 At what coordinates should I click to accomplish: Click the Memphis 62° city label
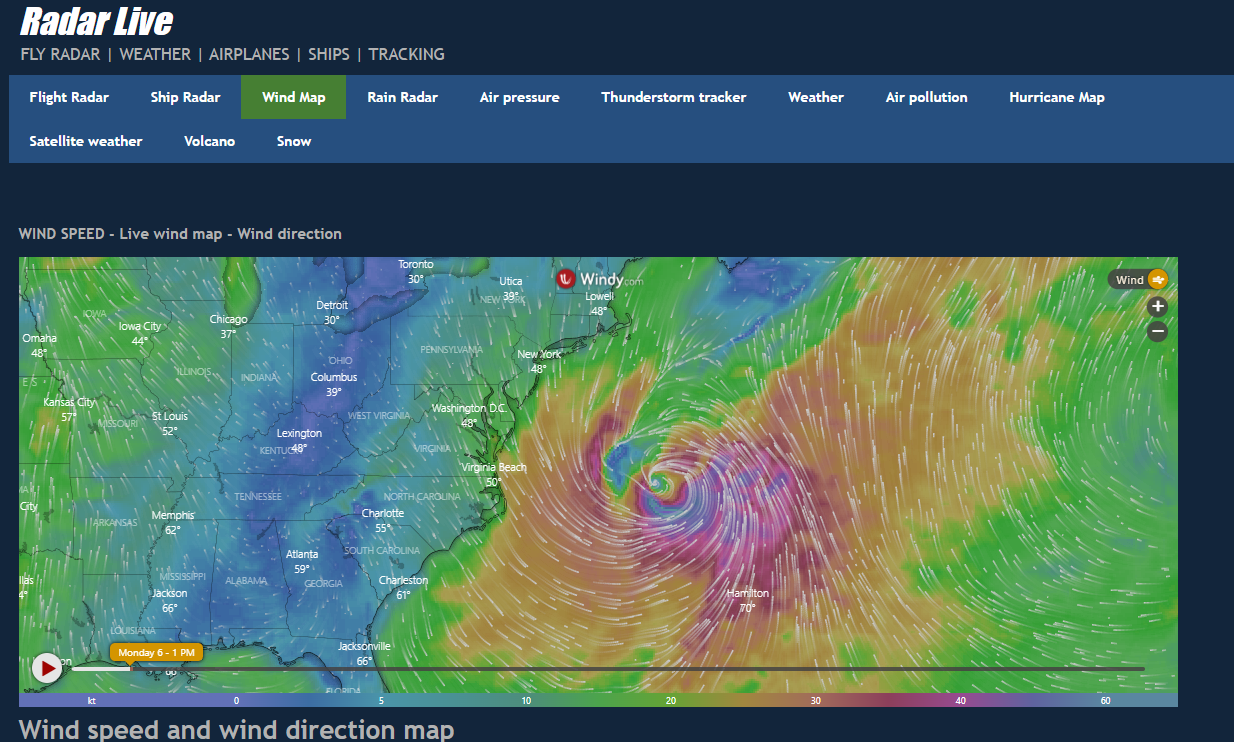tap(173, 522)
